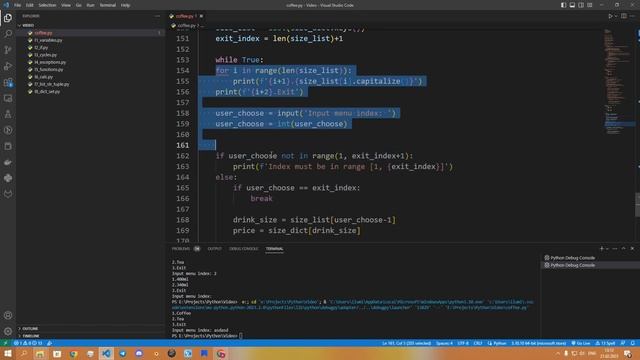The image size is (640, 360).
Task: Open Telegram from the taskbar
Action: 122,353
